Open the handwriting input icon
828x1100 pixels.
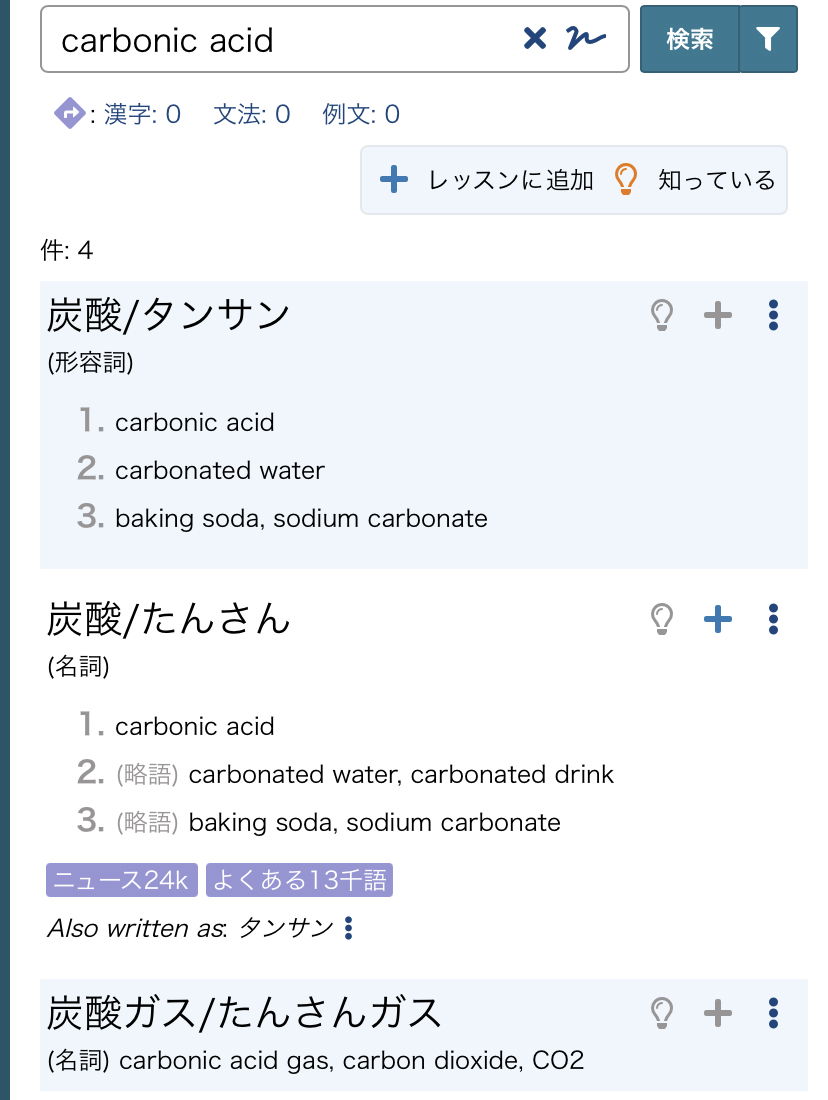click(586, 39)
